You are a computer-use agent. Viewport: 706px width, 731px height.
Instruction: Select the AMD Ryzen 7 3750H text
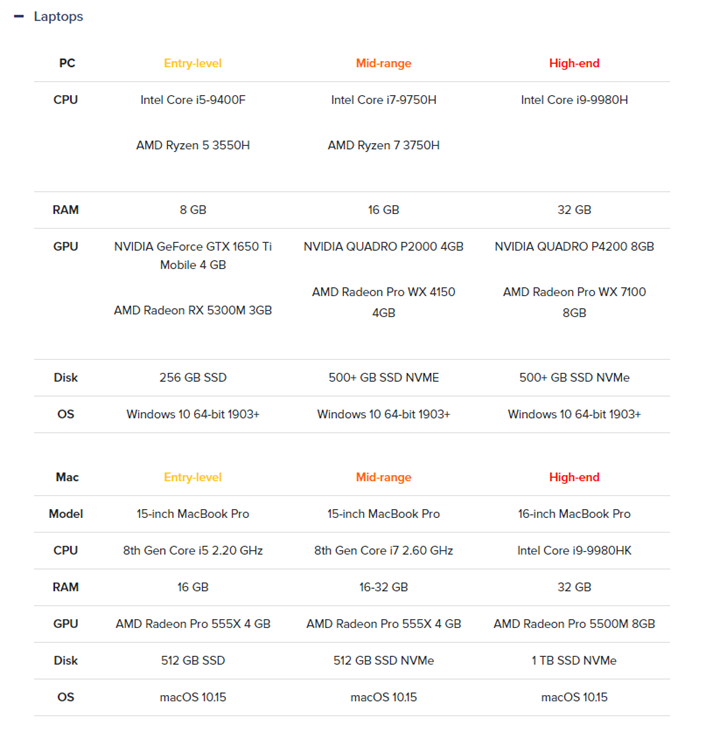pyautogui.click(x=383, y=145)
